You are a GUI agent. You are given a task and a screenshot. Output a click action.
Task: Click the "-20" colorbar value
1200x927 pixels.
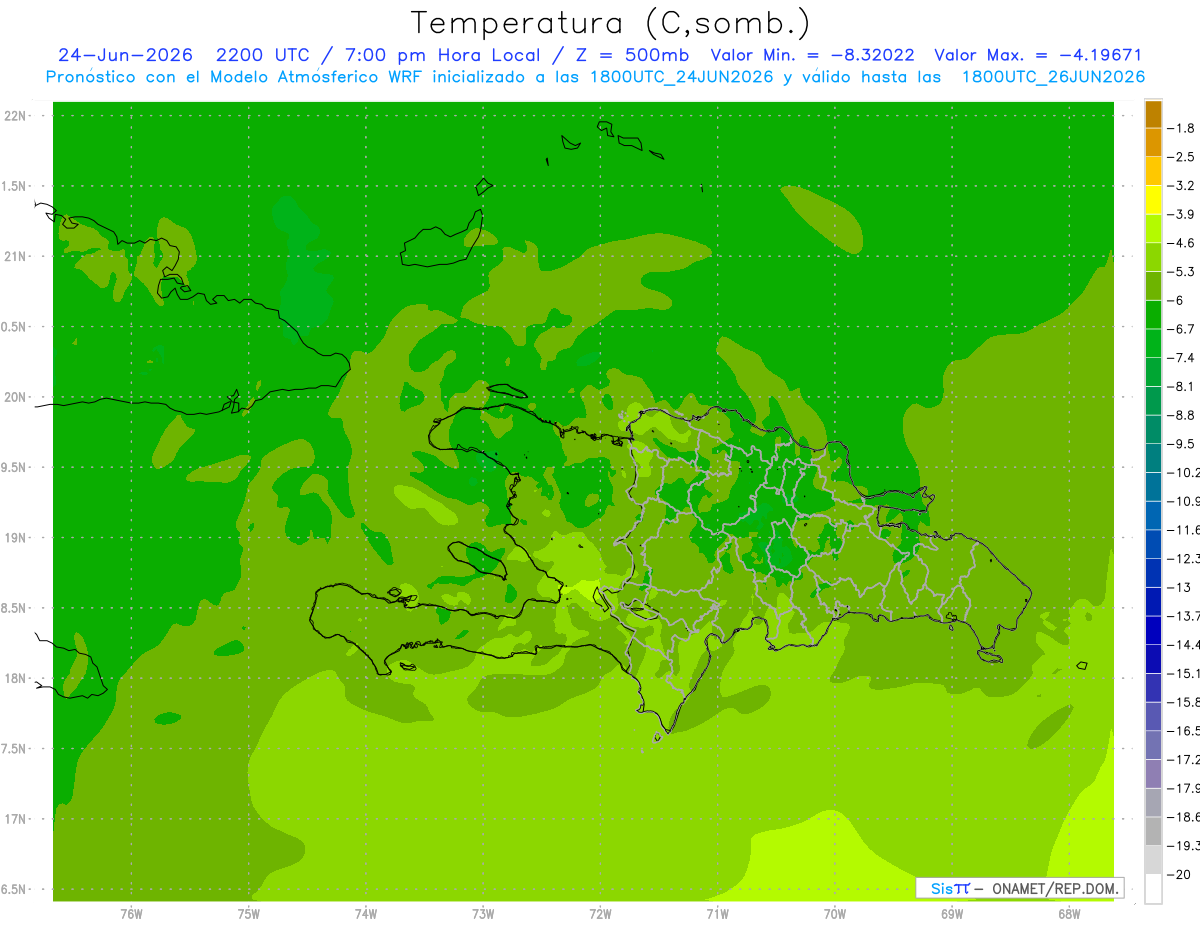[x=1179, y=874]
